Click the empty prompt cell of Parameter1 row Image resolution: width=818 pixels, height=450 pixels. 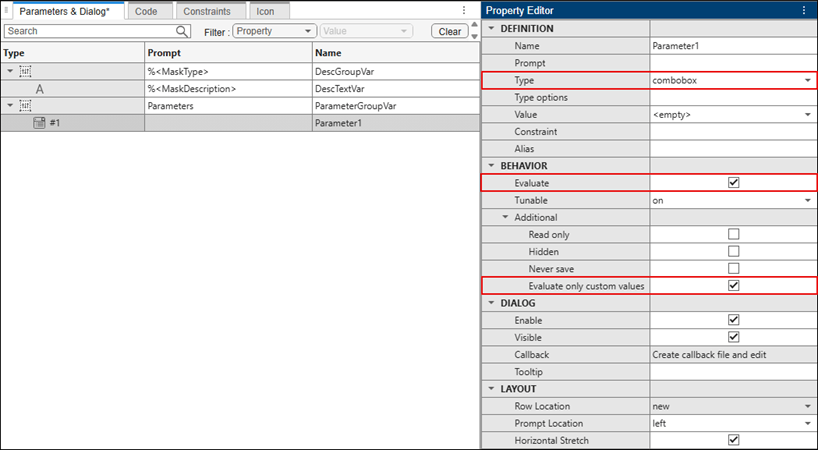[x=228, y=123]
